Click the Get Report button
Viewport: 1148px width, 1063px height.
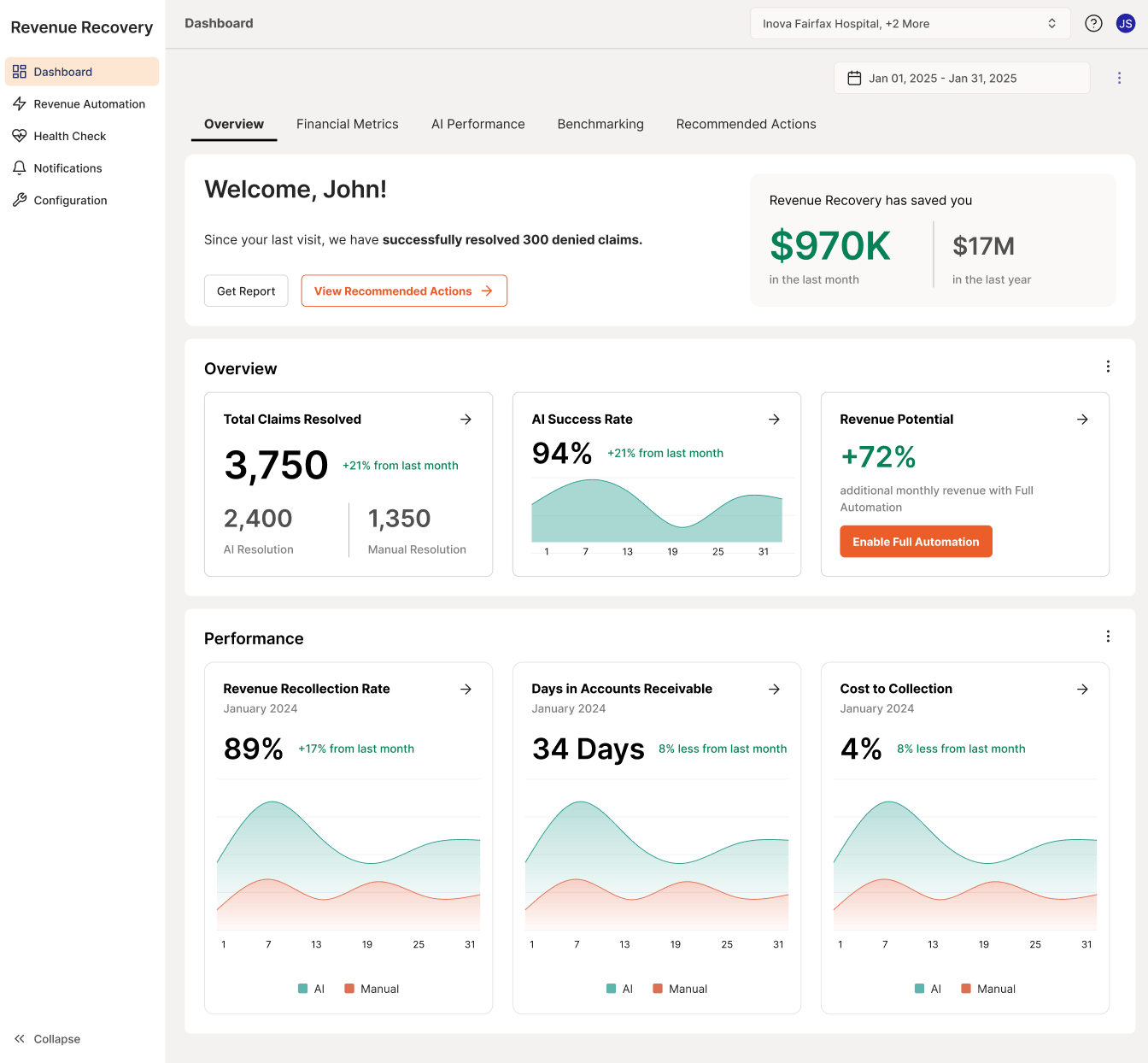(246, 291)
